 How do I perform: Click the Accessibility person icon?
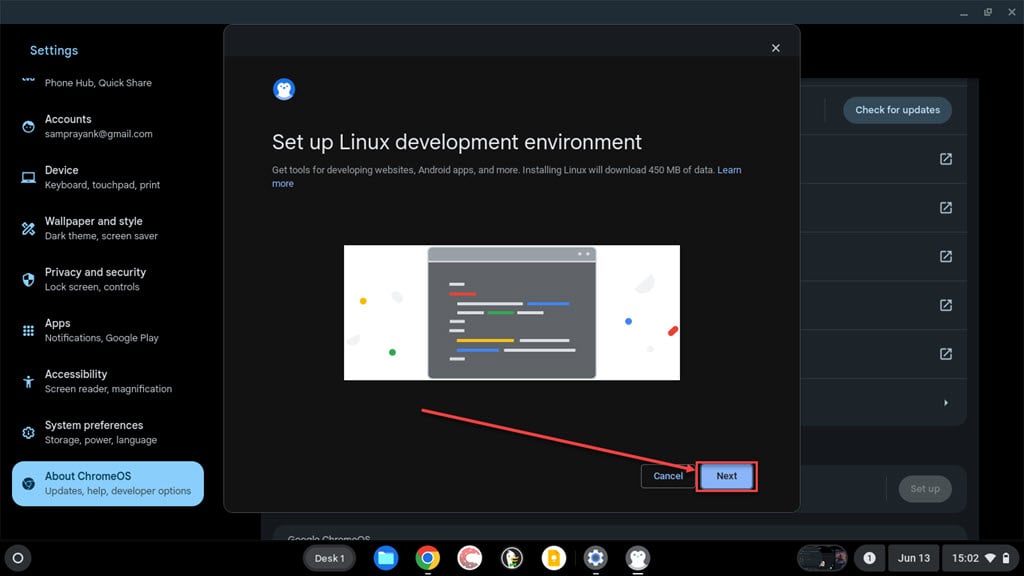pos(28,381)
